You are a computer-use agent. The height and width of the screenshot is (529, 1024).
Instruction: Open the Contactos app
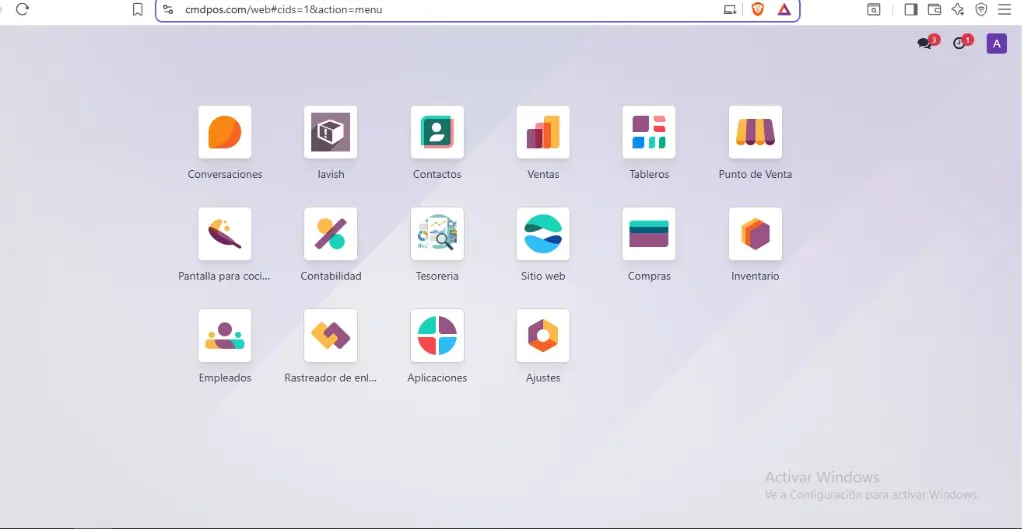437,132
